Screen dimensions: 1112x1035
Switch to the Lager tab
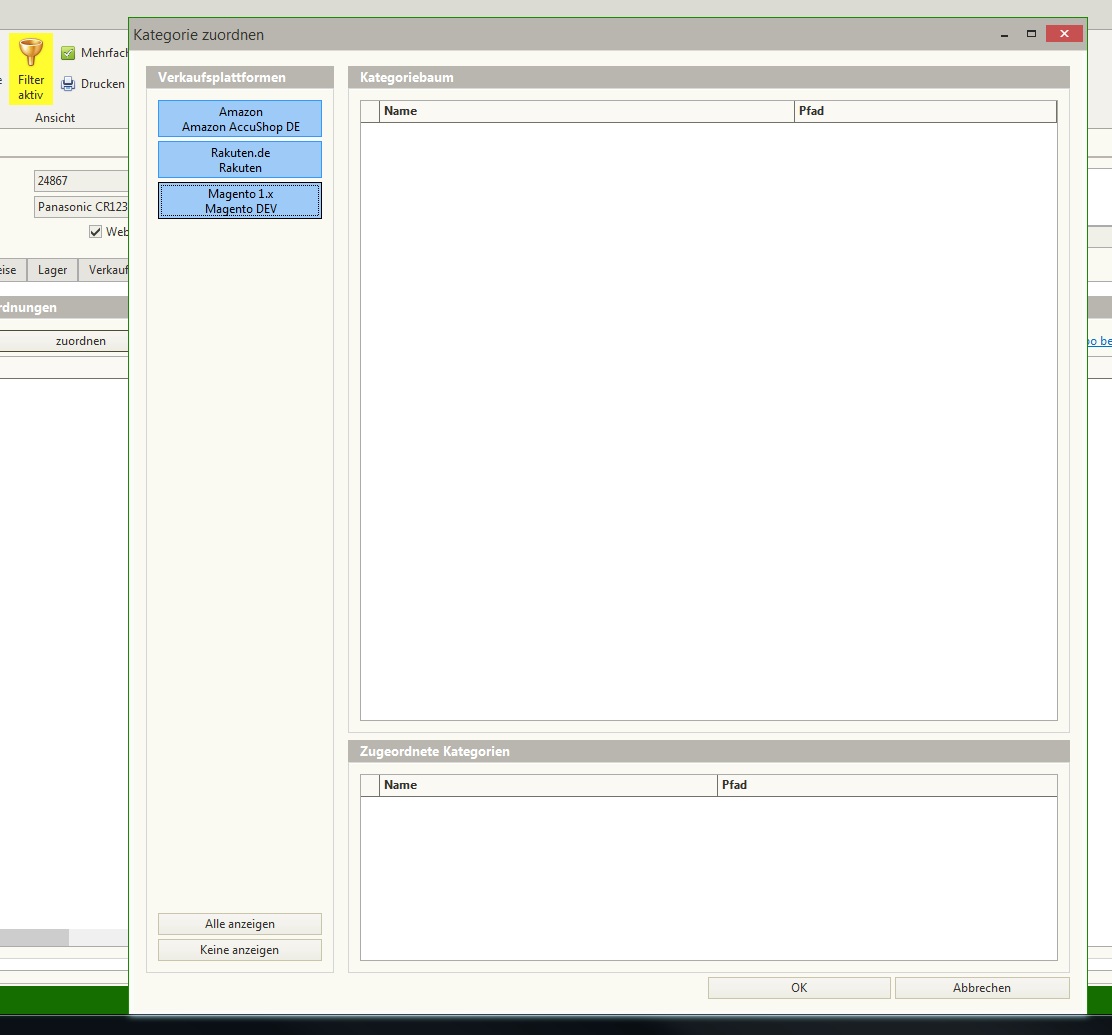[x=52, y=270]
